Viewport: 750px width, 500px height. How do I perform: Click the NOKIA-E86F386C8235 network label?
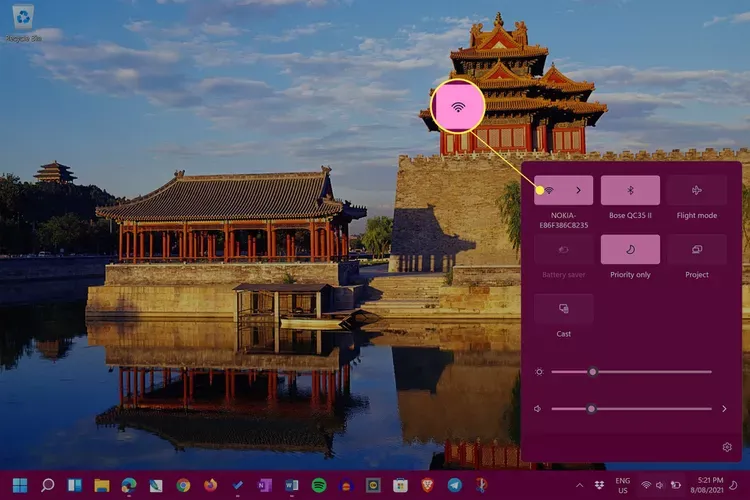pos(563,220)
